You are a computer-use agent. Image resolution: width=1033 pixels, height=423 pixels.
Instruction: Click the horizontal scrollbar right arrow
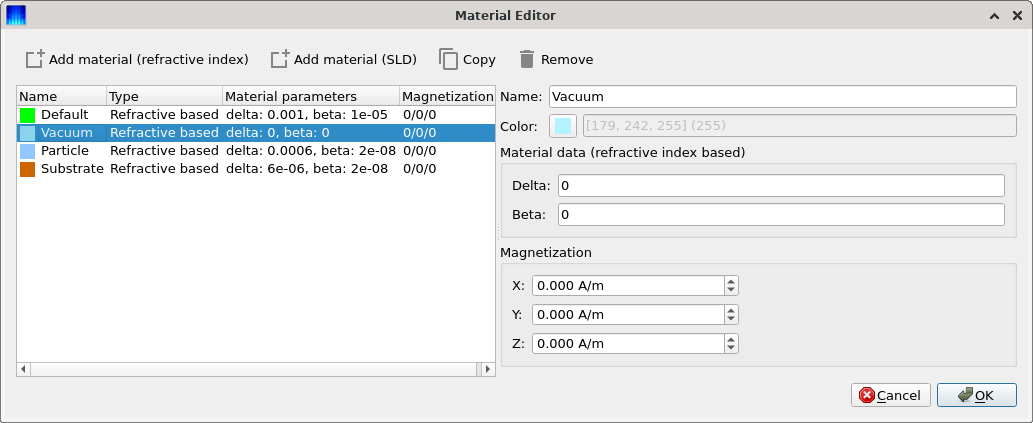click(488, 369)
